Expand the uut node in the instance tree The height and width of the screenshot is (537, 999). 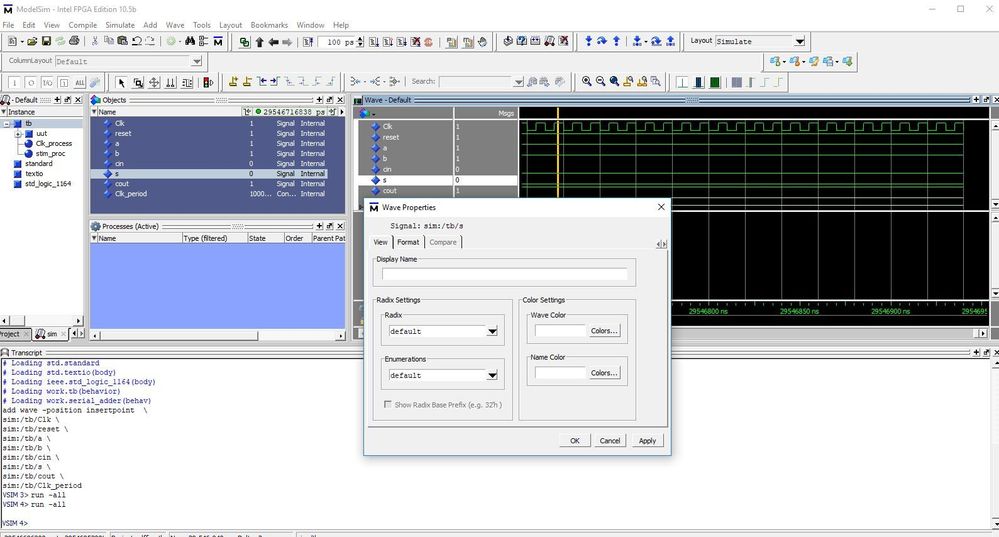pos(18,133)
